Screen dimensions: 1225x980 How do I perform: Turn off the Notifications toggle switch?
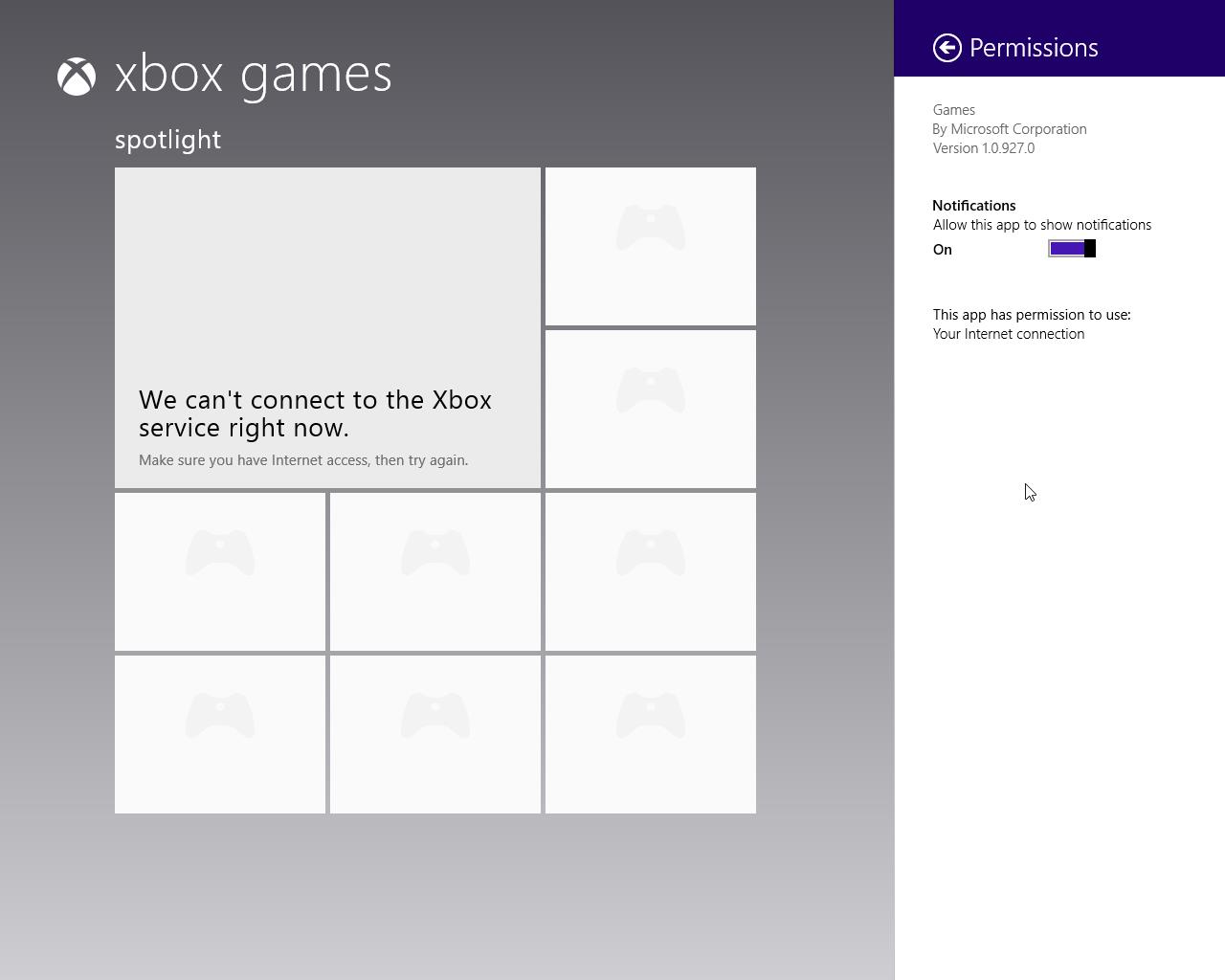point(1072,249)
